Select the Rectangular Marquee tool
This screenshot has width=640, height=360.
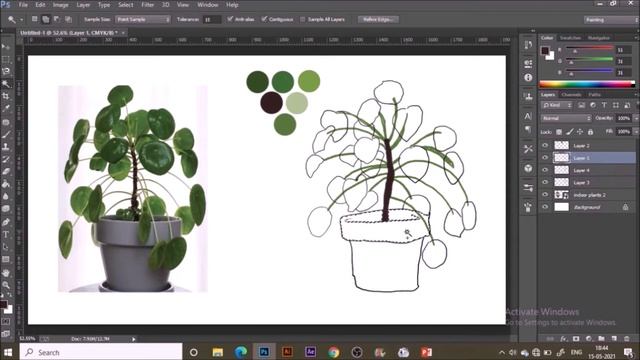pos(6,60)
